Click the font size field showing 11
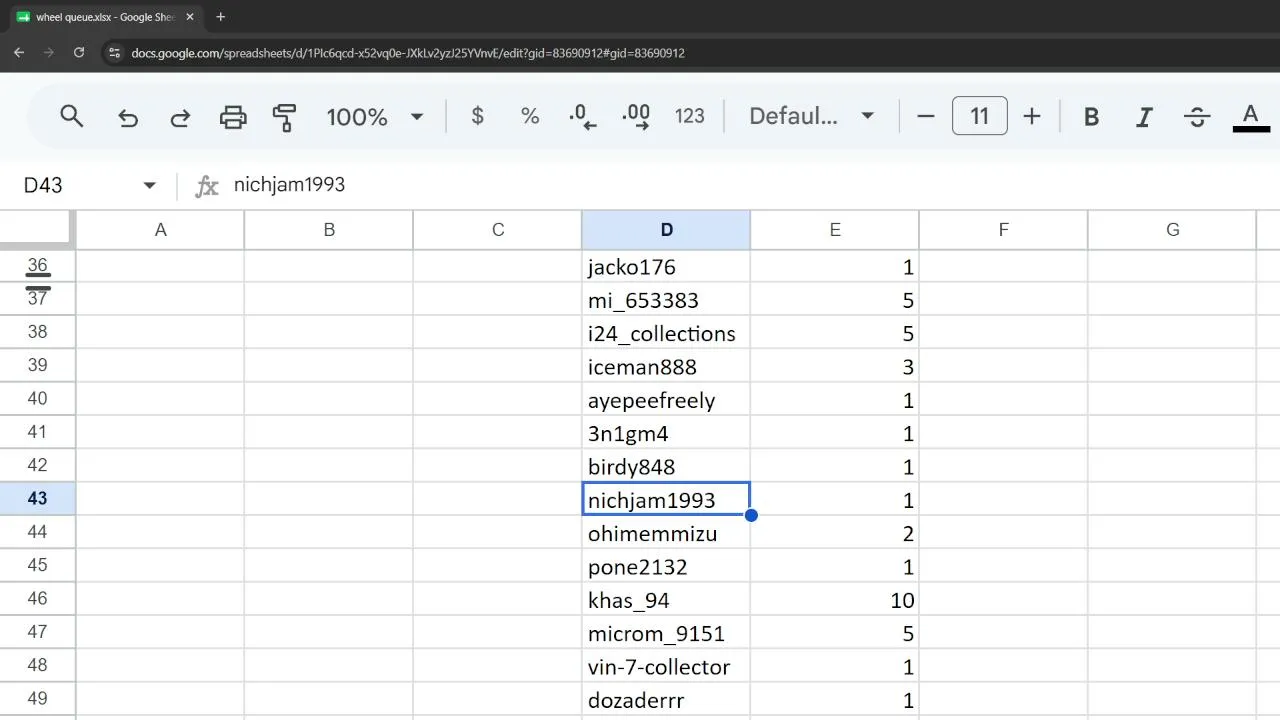 click(x=980, y=116)
